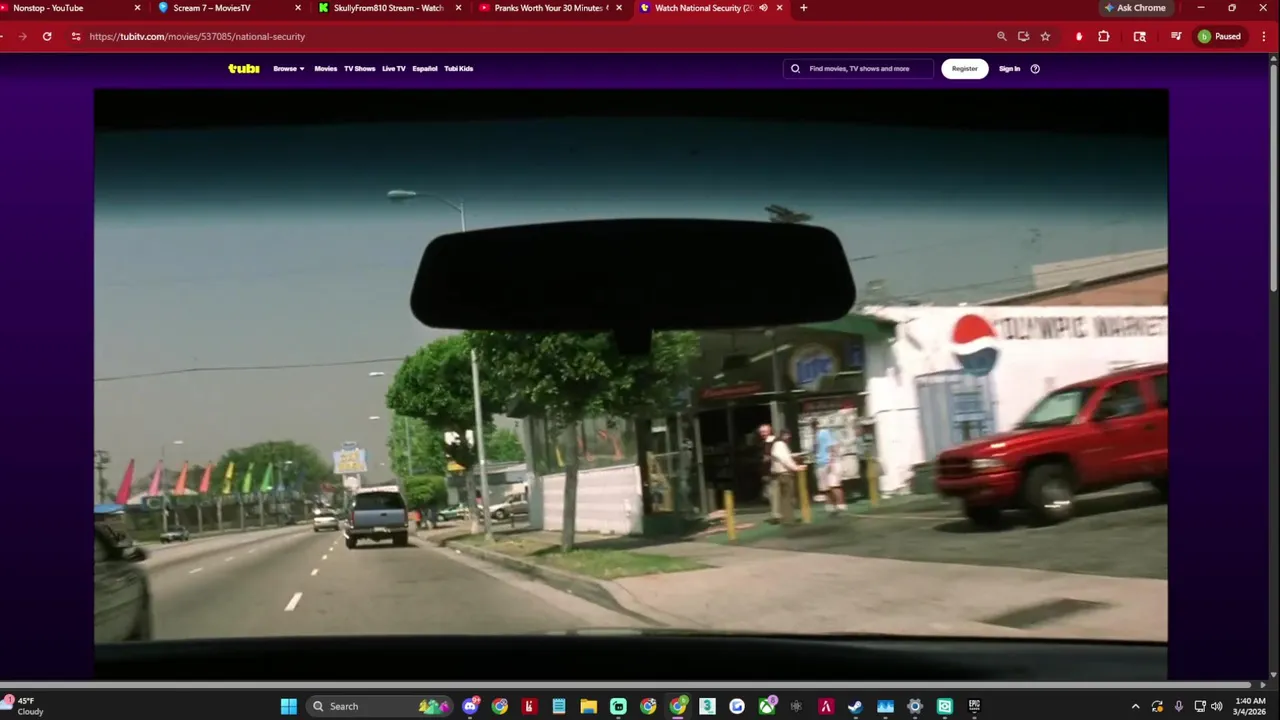Image resolution: width=1280 pixels, height=720 pixels.
Task: Click the microphone icon in system tray
Action: coord(1179,706)
